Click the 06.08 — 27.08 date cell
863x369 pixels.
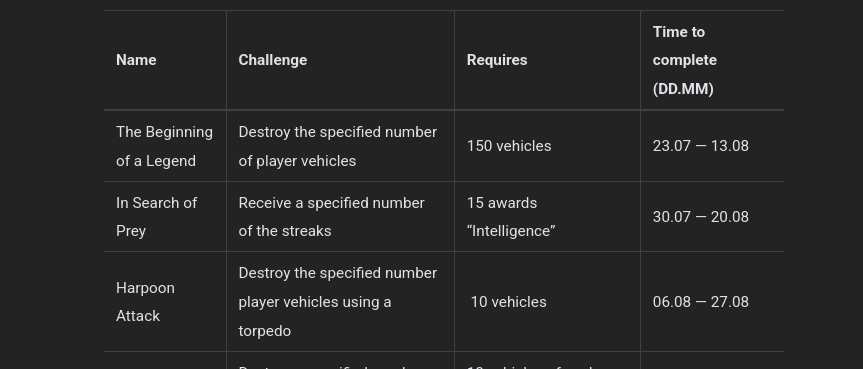(x=700, y=302)
